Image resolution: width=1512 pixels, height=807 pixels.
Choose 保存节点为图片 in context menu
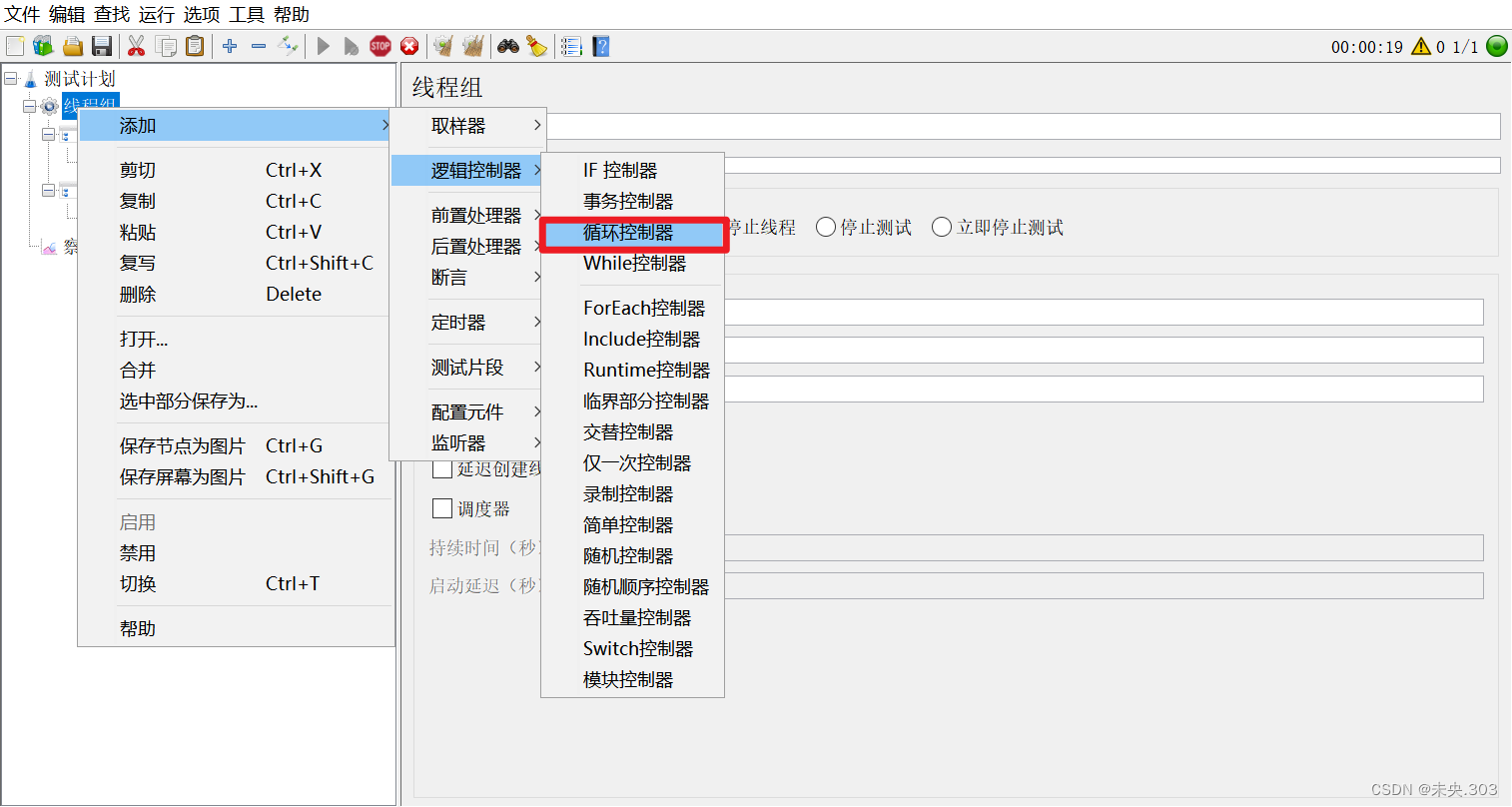(236, 445)
